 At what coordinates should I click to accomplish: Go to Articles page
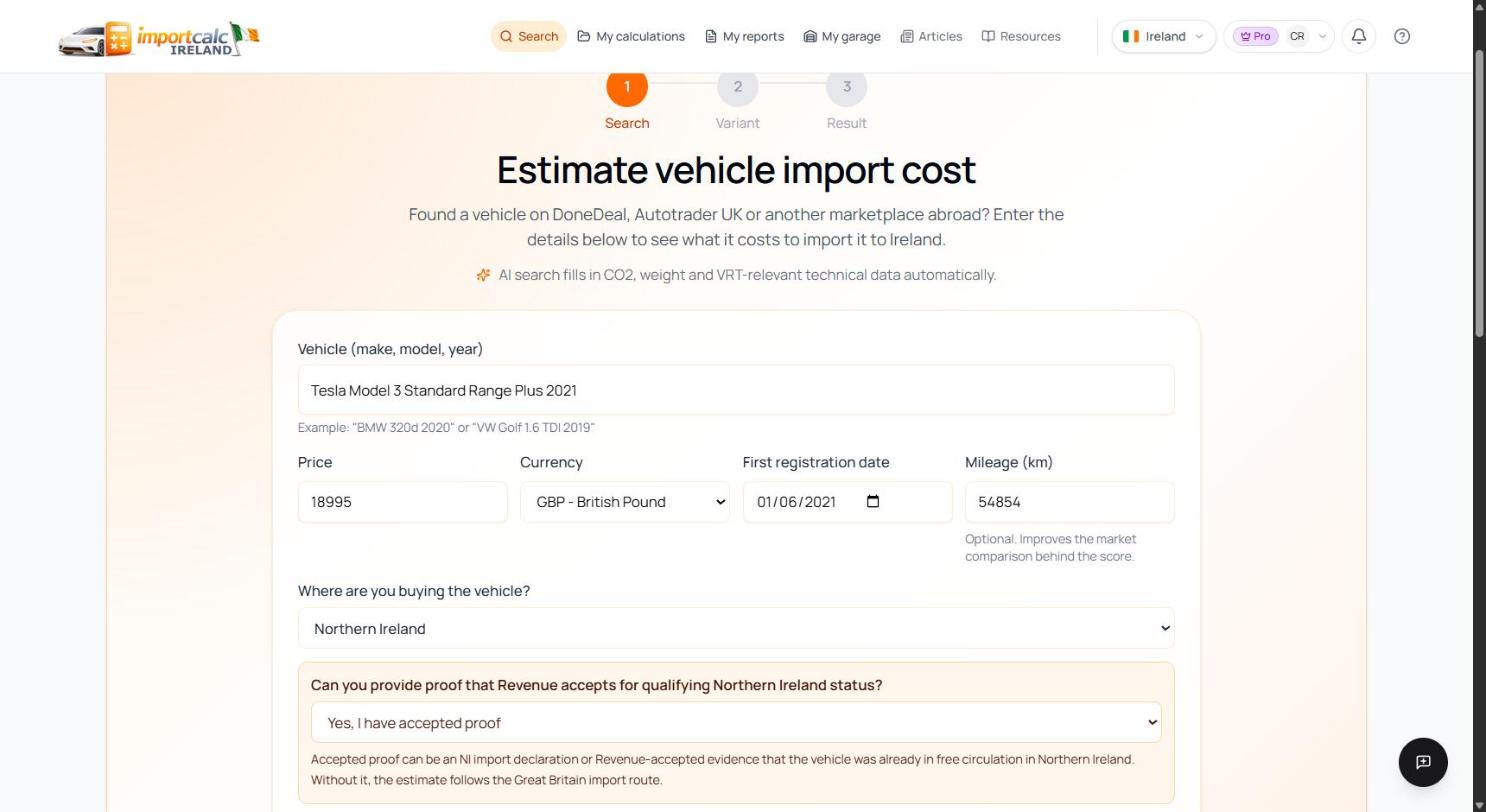click(x=931, y=36)
